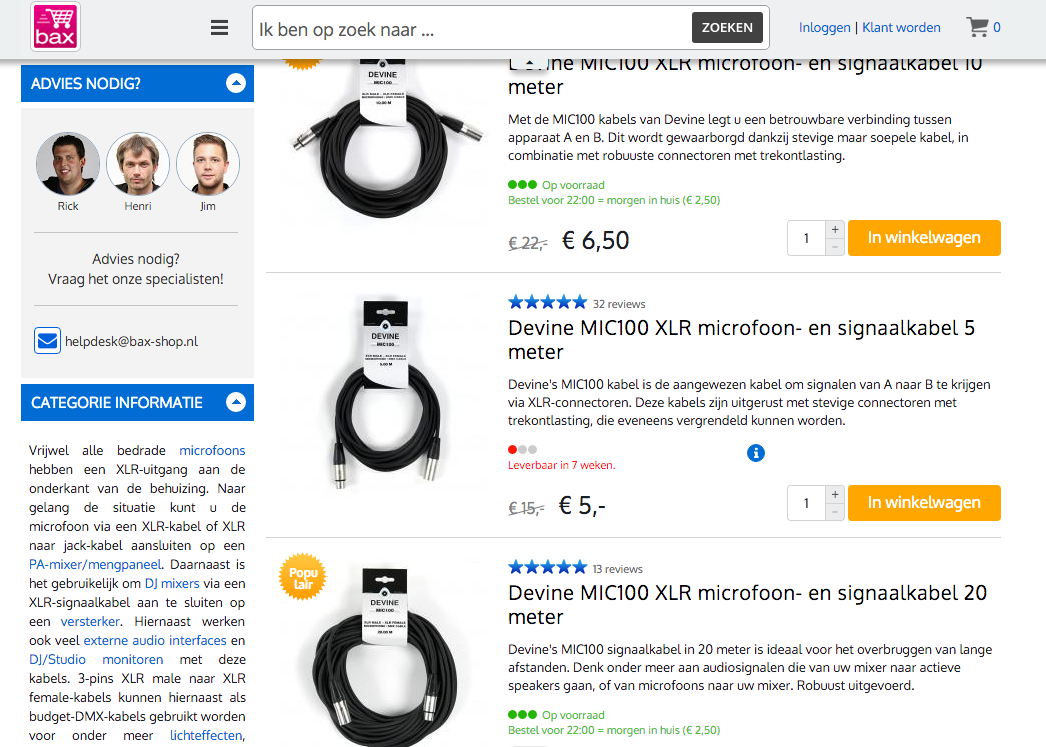Open the hamburger menu
The width and height of the screenshot is (1046, 747).
pyautogui.click(x=220, y=28)
